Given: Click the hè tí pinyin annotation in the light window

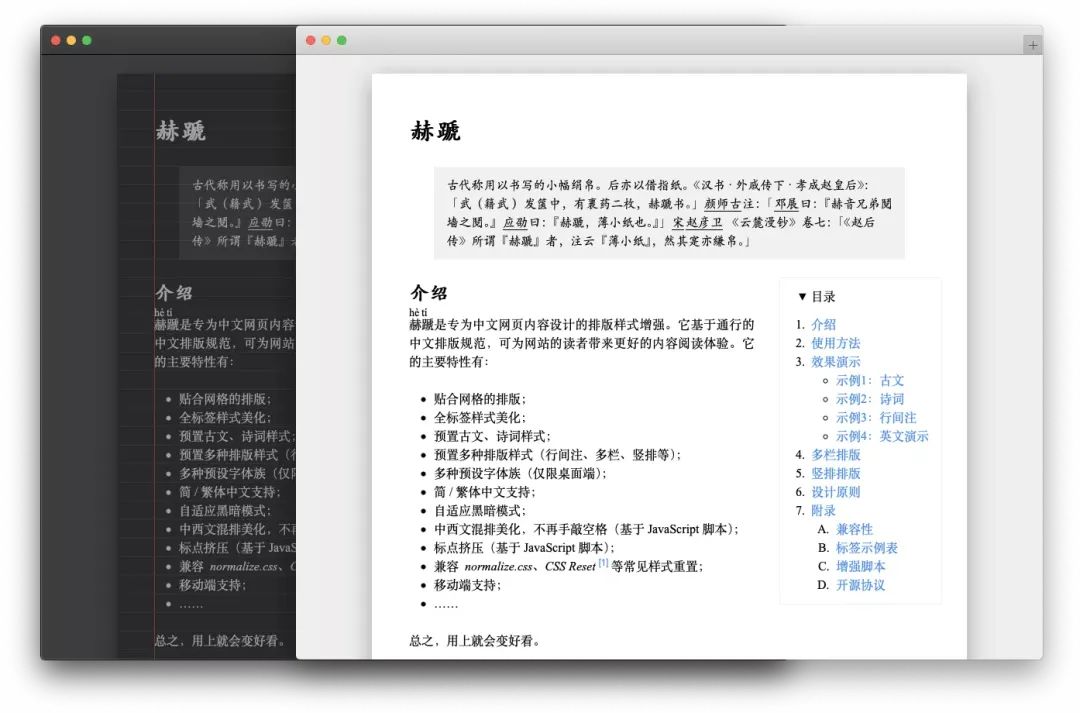Looking at the screenshot, I should click(x=418, y=312).
